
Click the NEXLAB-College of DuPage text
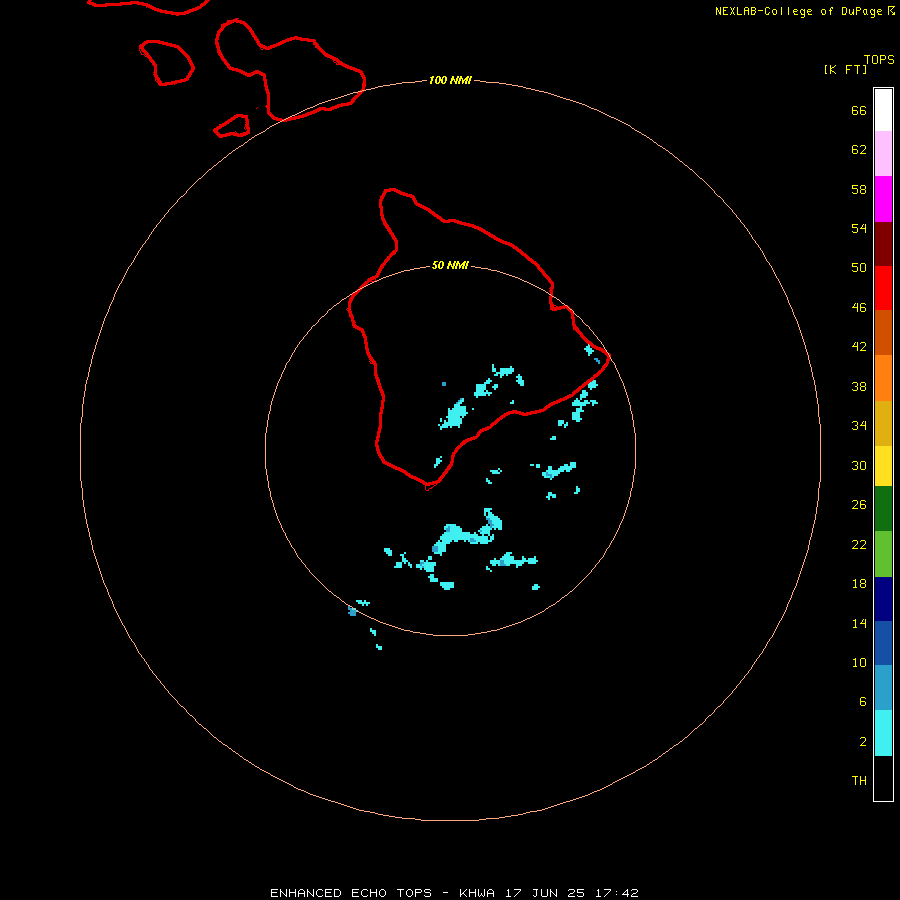(x=798, y=11)
